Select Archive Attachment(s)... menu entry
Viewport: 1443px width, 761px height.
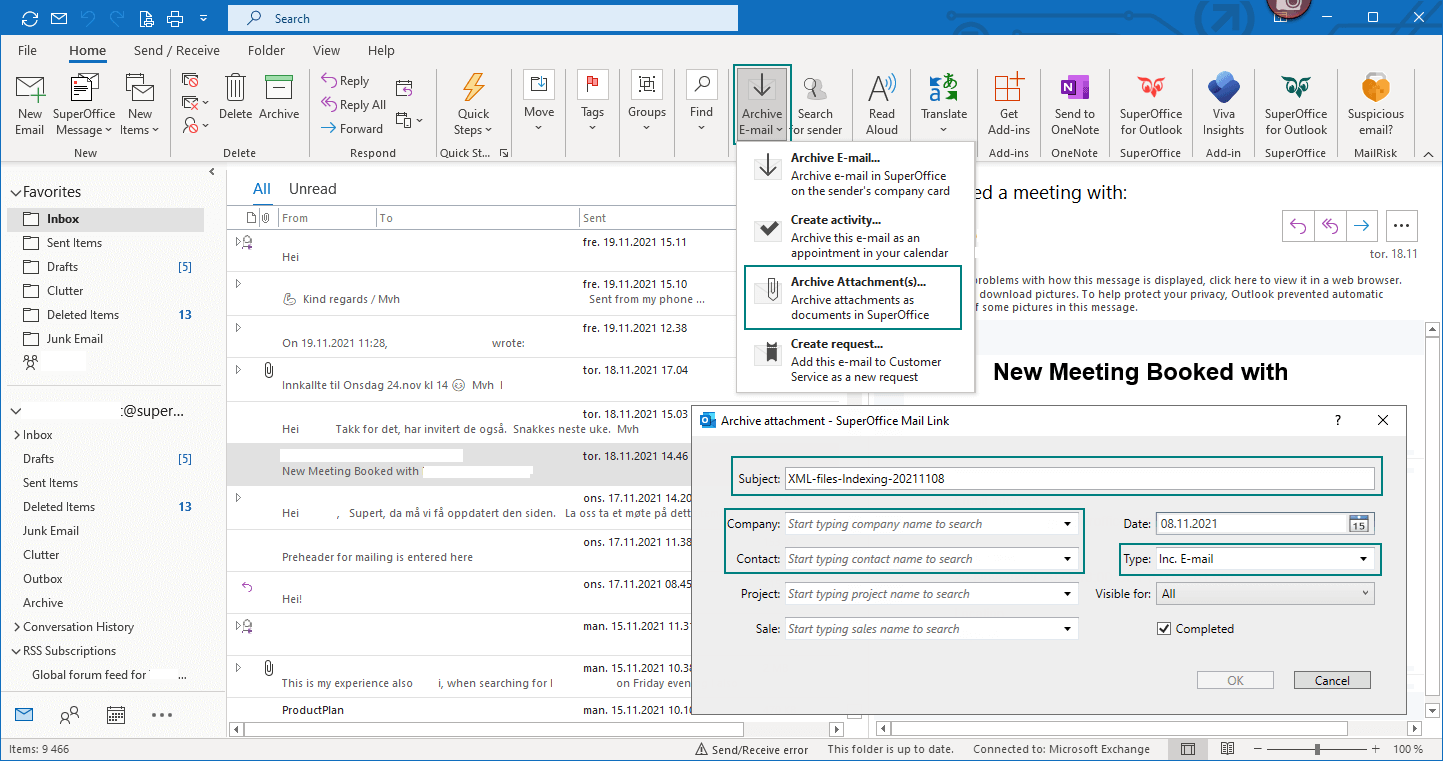tap(853, 298)
